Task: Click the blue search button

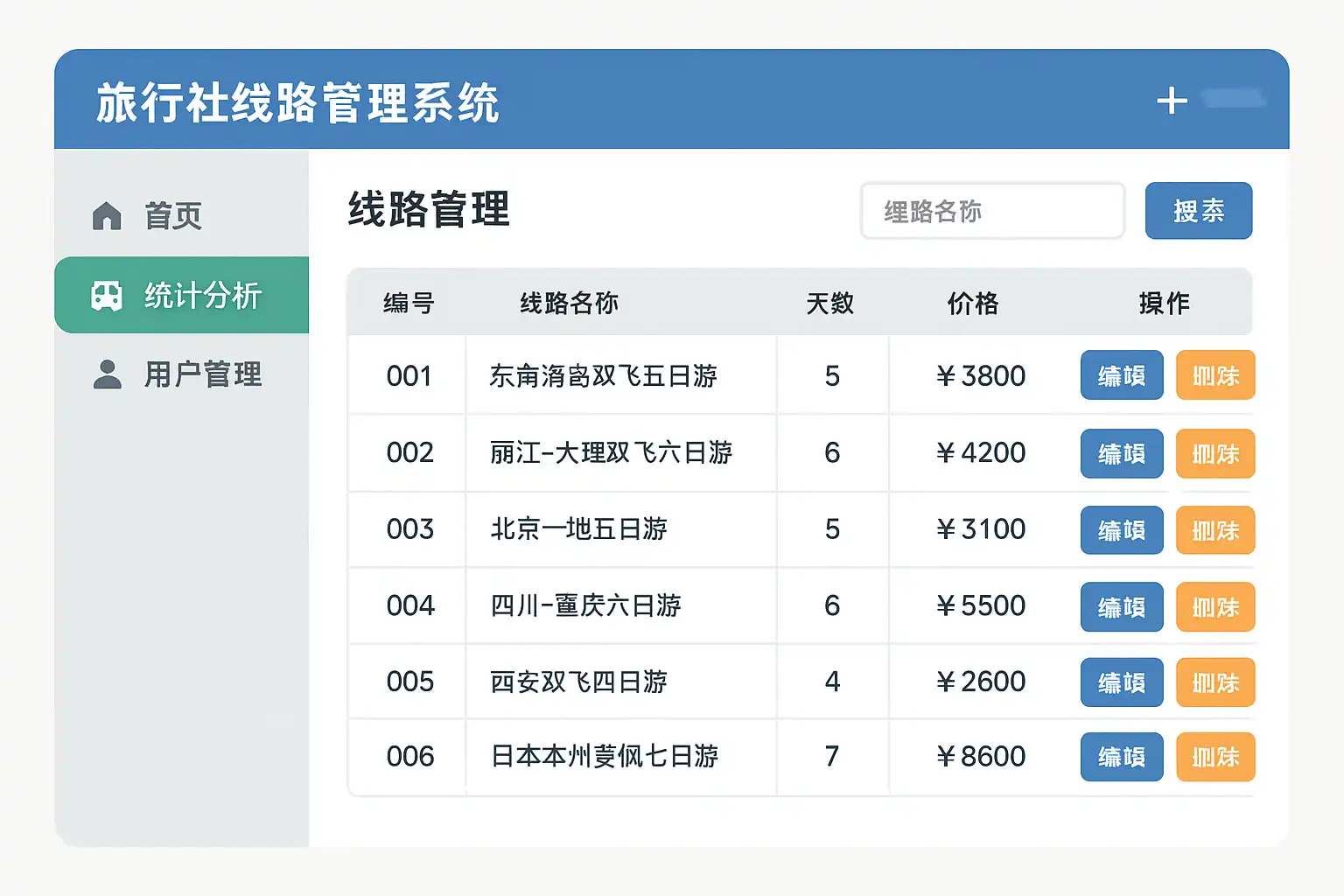Action: [x=1198, y=211]
